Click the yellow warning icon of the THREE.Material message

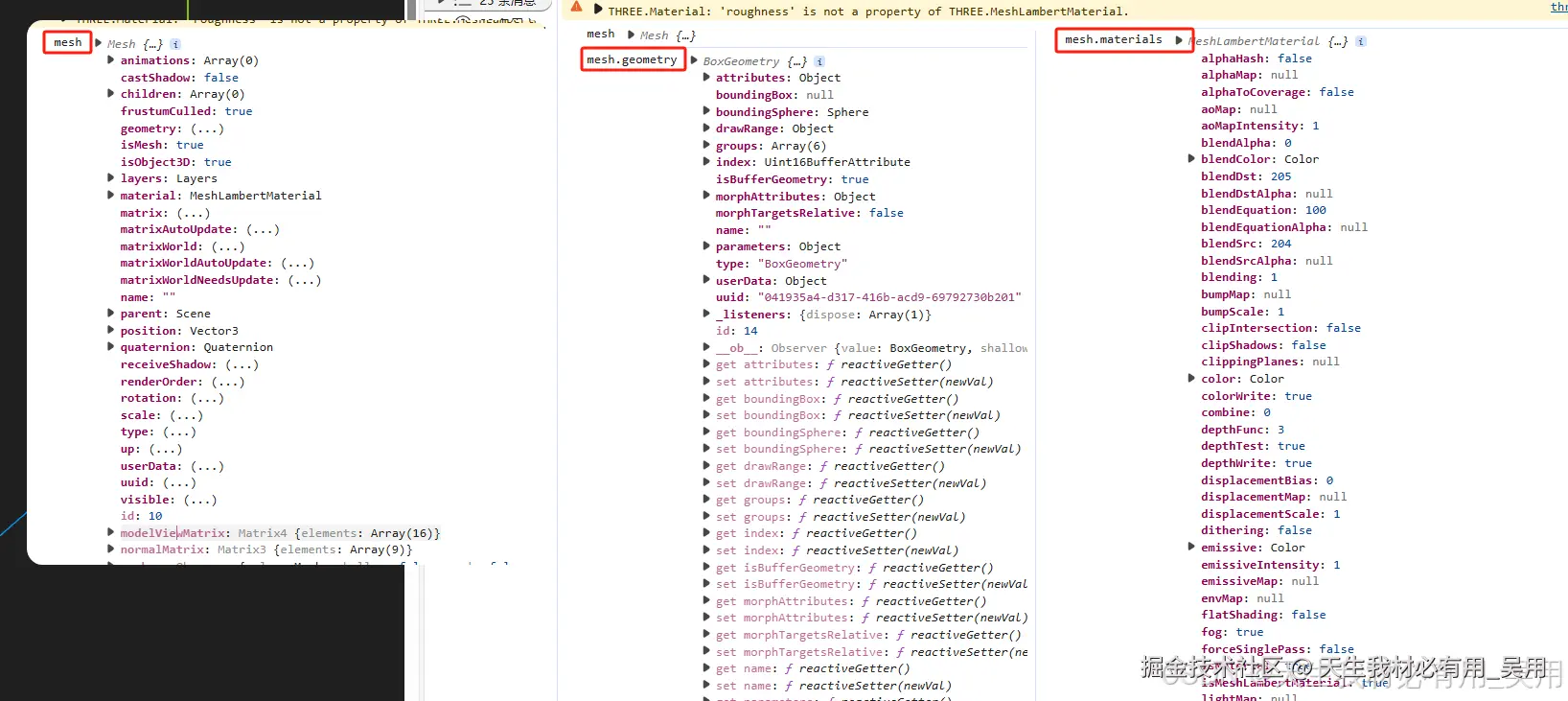coord(577,8)
